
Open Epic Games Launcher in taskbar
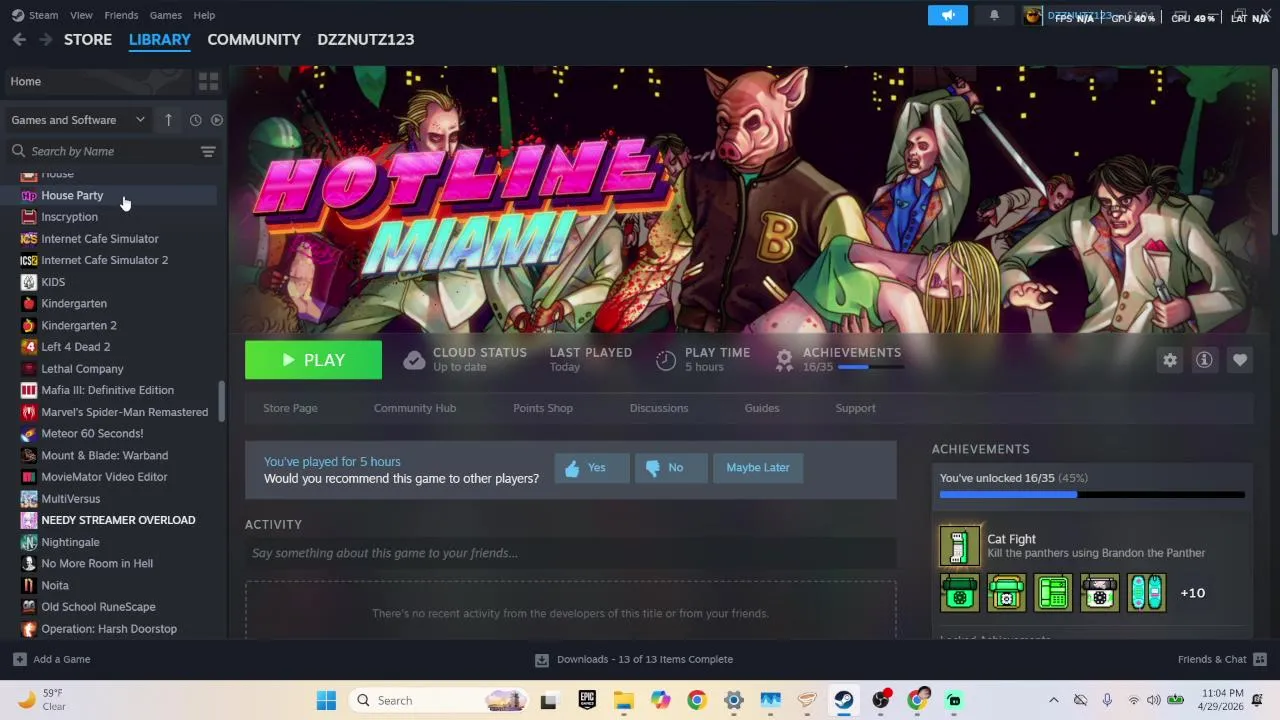[x=587, y=700]
